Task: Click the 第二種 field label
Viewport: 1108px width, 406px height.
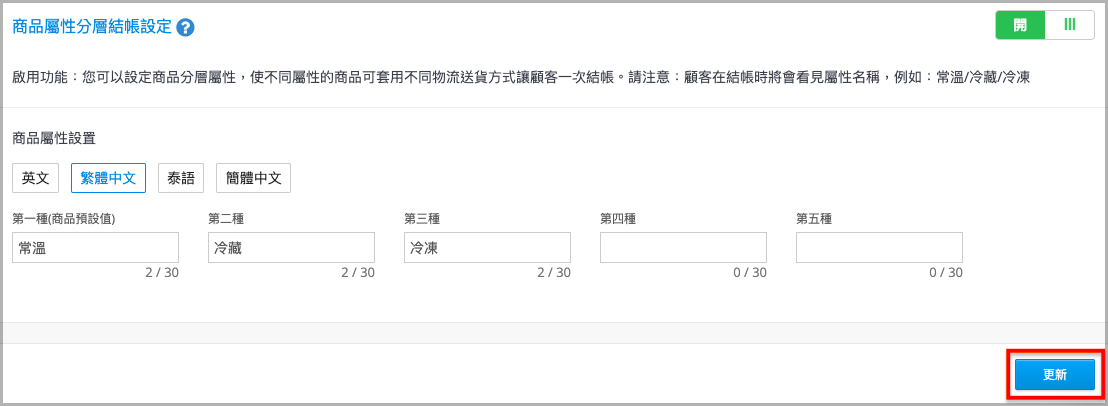Action: click(226, 219)
